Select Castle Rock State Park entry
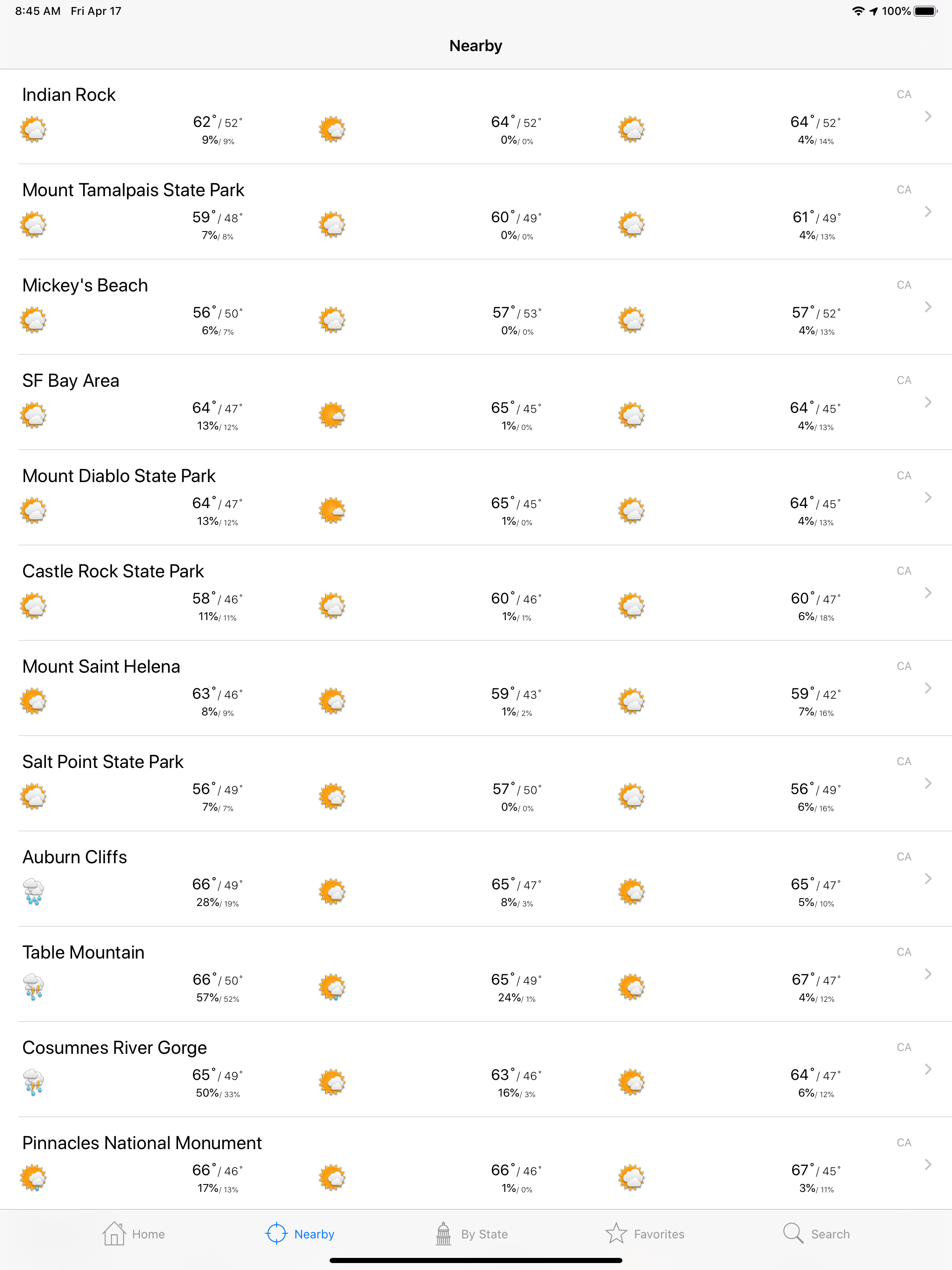Image resolution: width=952 pixels, height=1270 pixels. pyautogui.click(x=476, y=593)
